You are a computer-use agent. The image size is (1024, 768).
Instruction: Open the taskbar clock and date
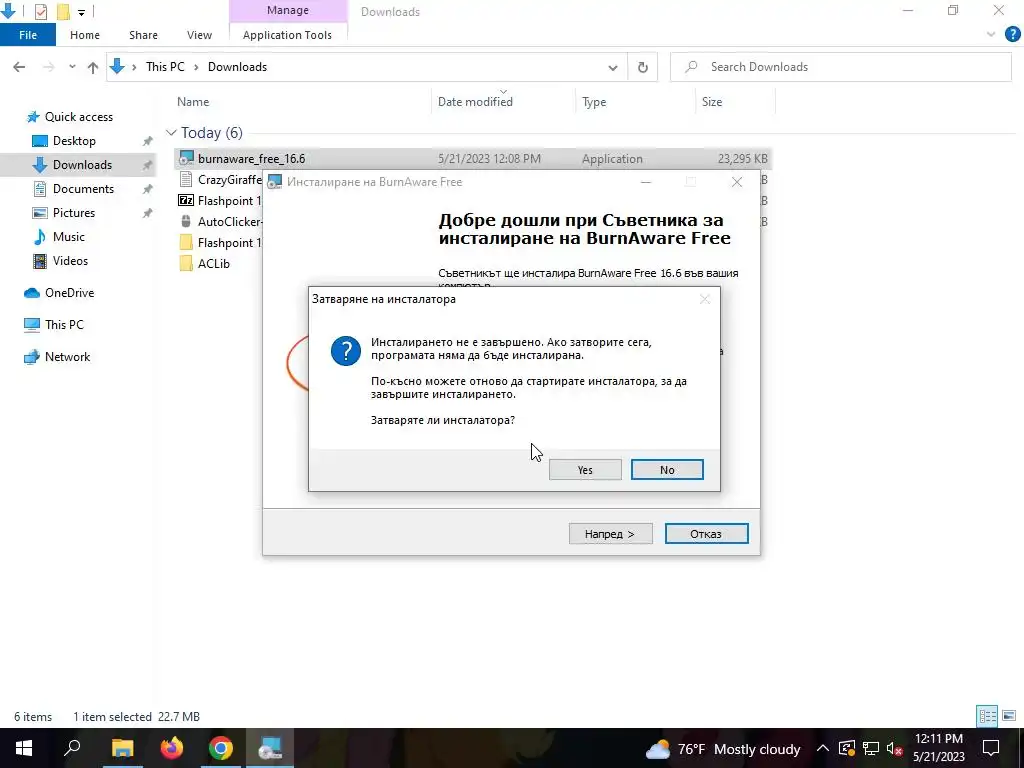coord(938,748)
